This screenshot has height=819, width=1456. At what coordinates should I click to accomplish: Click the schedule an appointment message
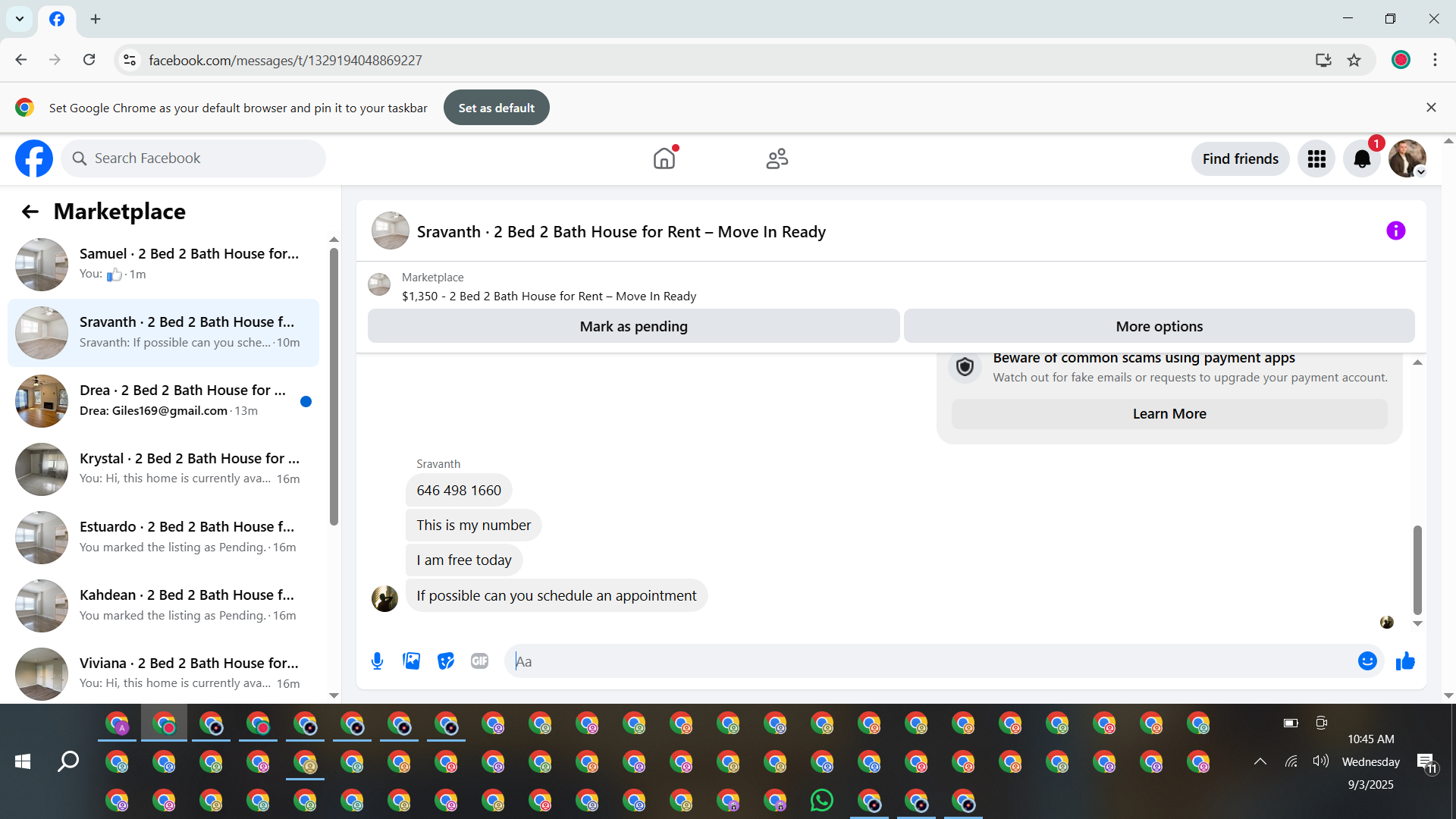click(x=557, y=596)
